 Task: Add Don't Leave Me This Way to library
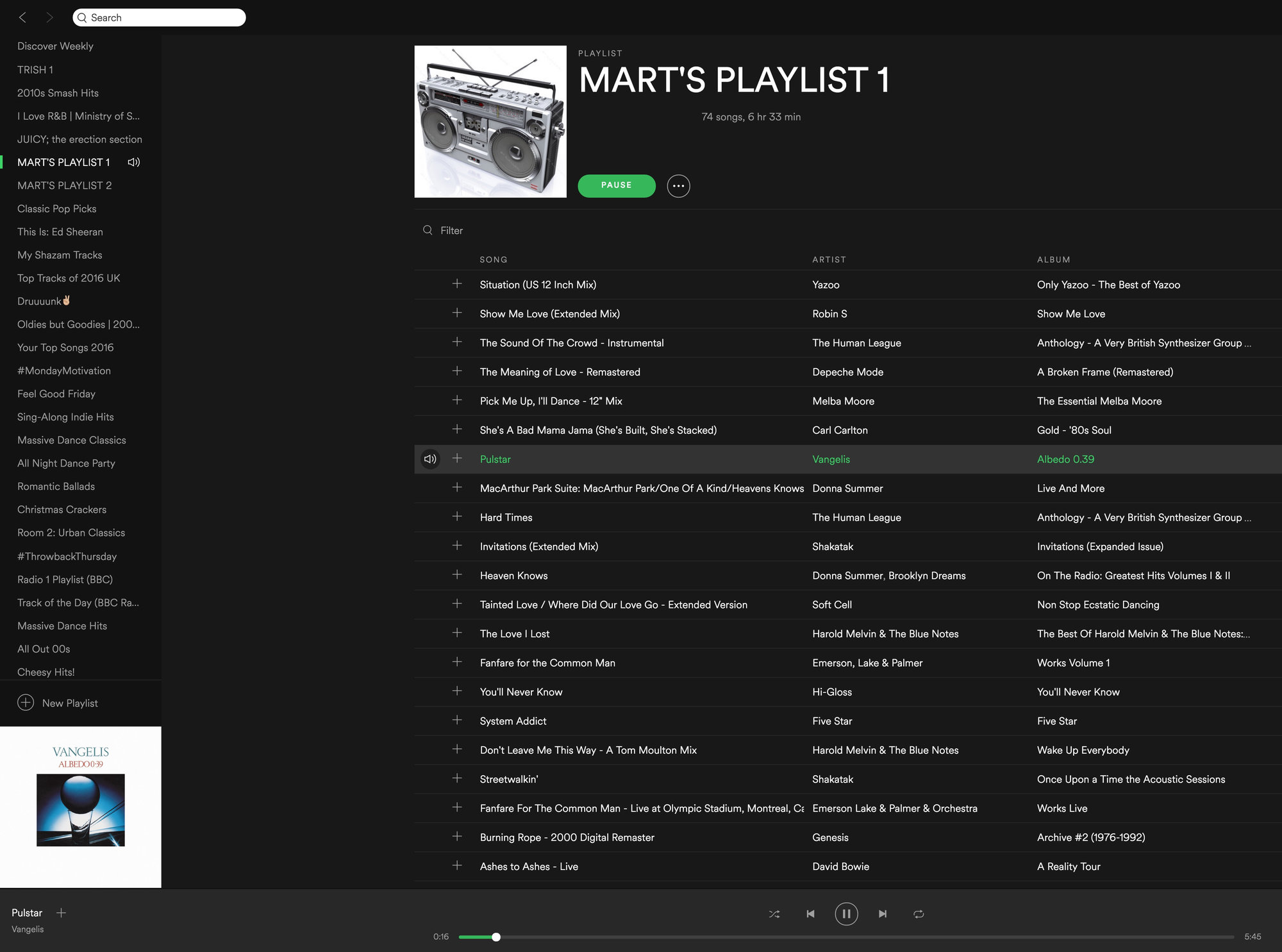(457, 749)
